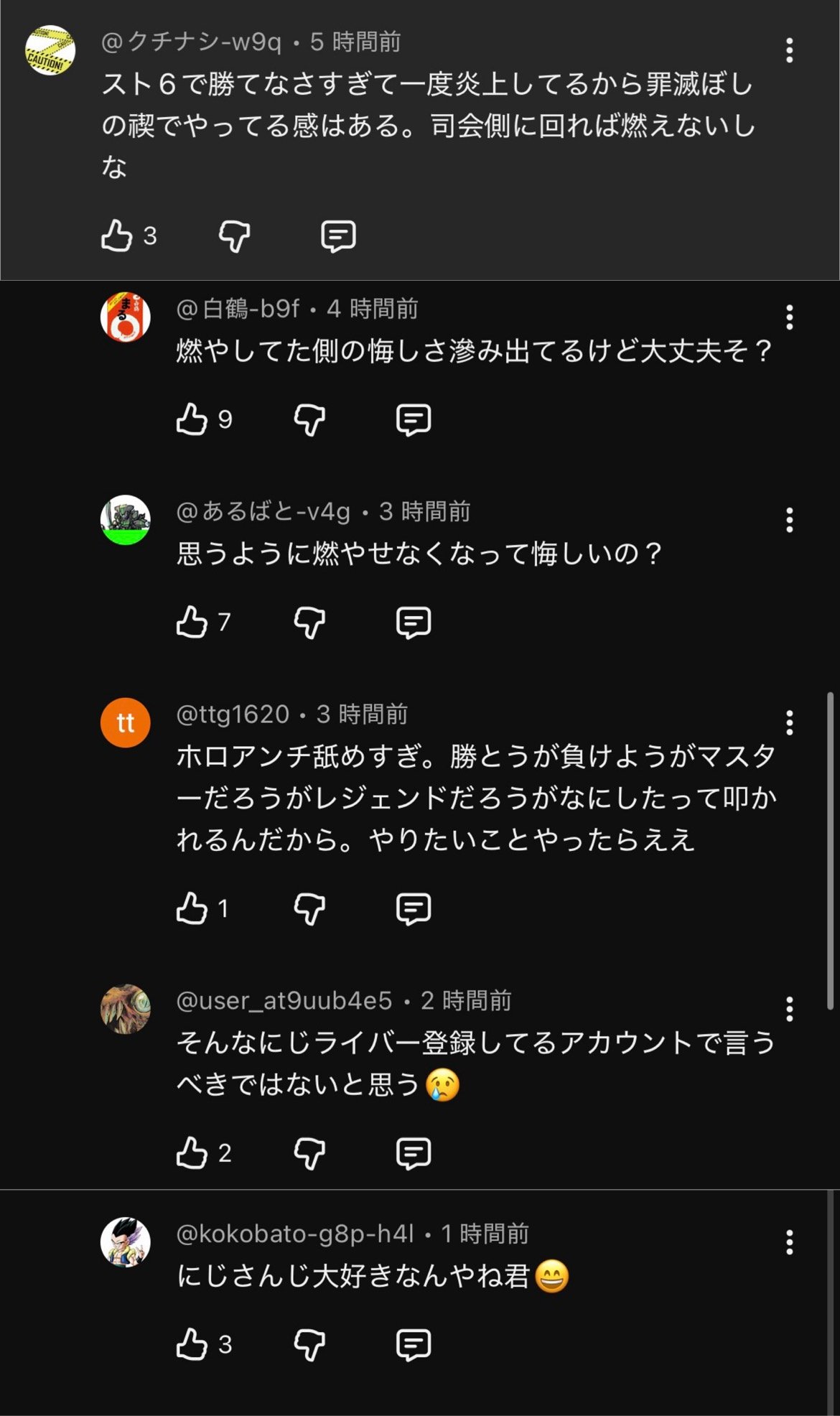Dislike the reply from @あるばと-v4g

(309, 622)
